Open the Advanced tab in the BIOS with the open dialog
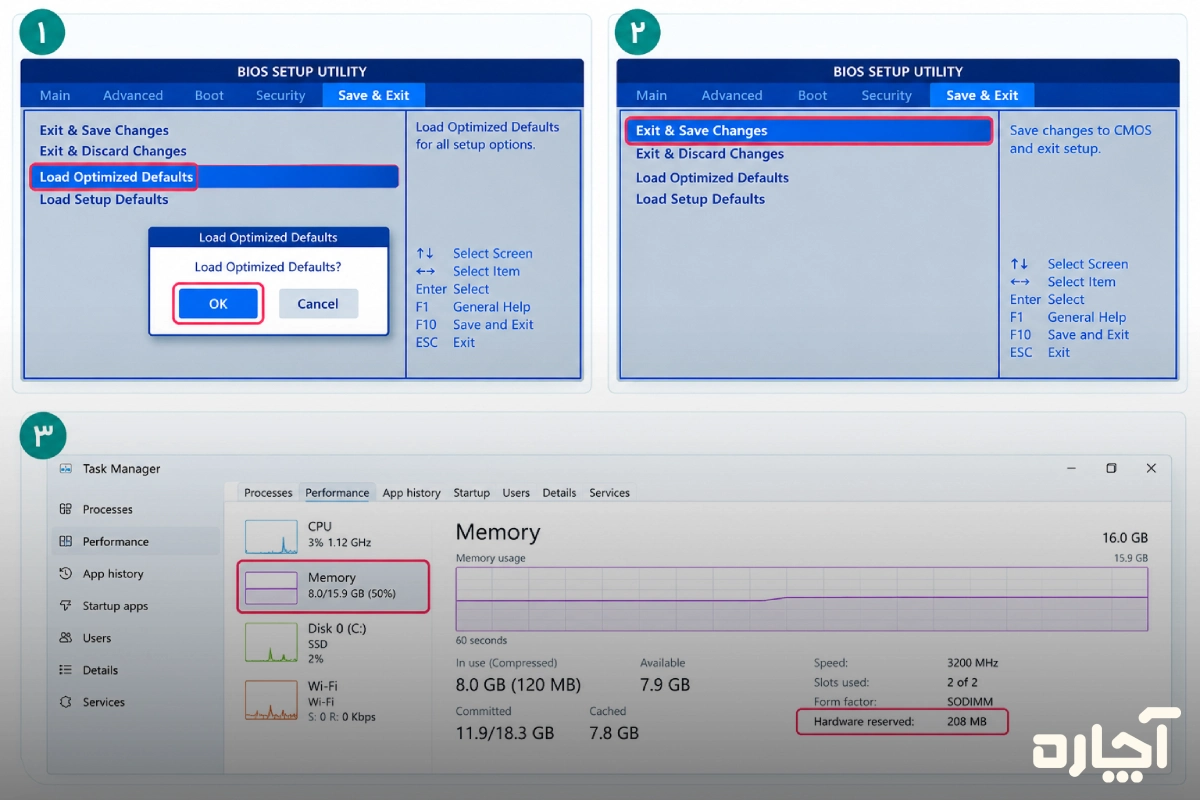 point(133,95)
